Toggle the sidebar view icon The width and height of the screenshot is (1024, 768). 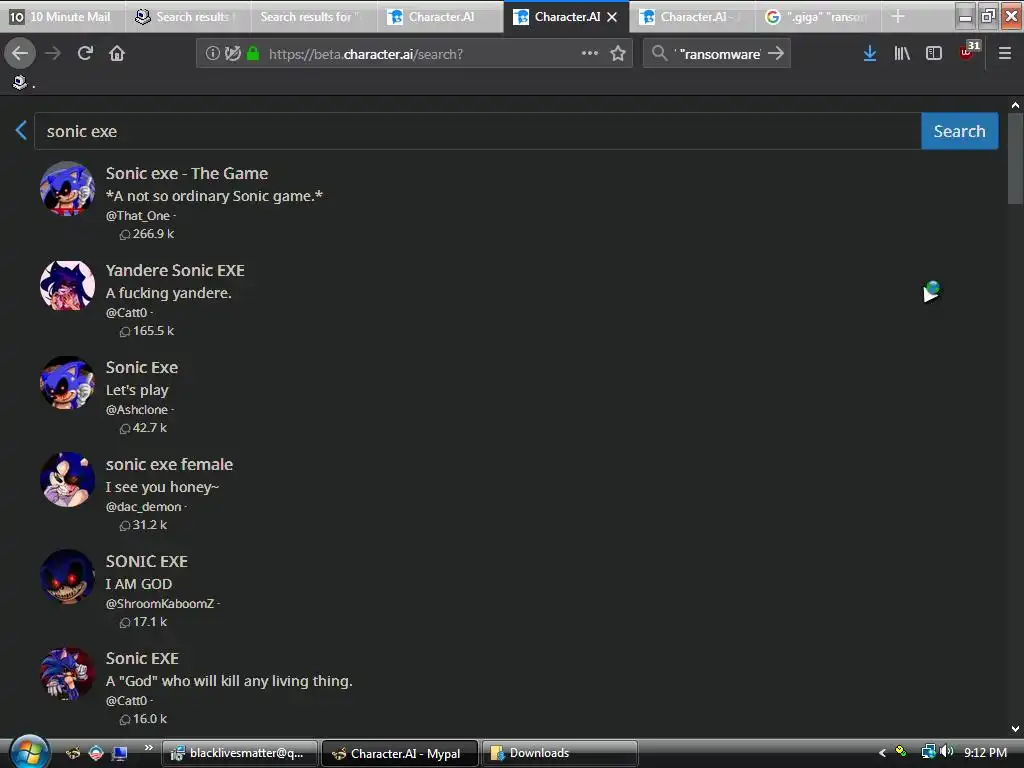tap(934, 54)
